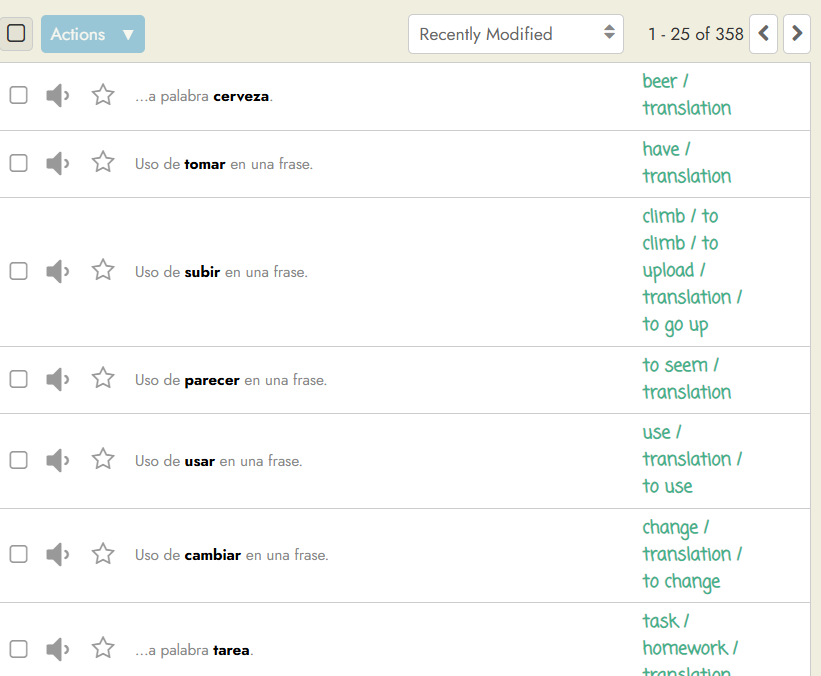
Task: Check the box for the tomar row
Action: 18,163
